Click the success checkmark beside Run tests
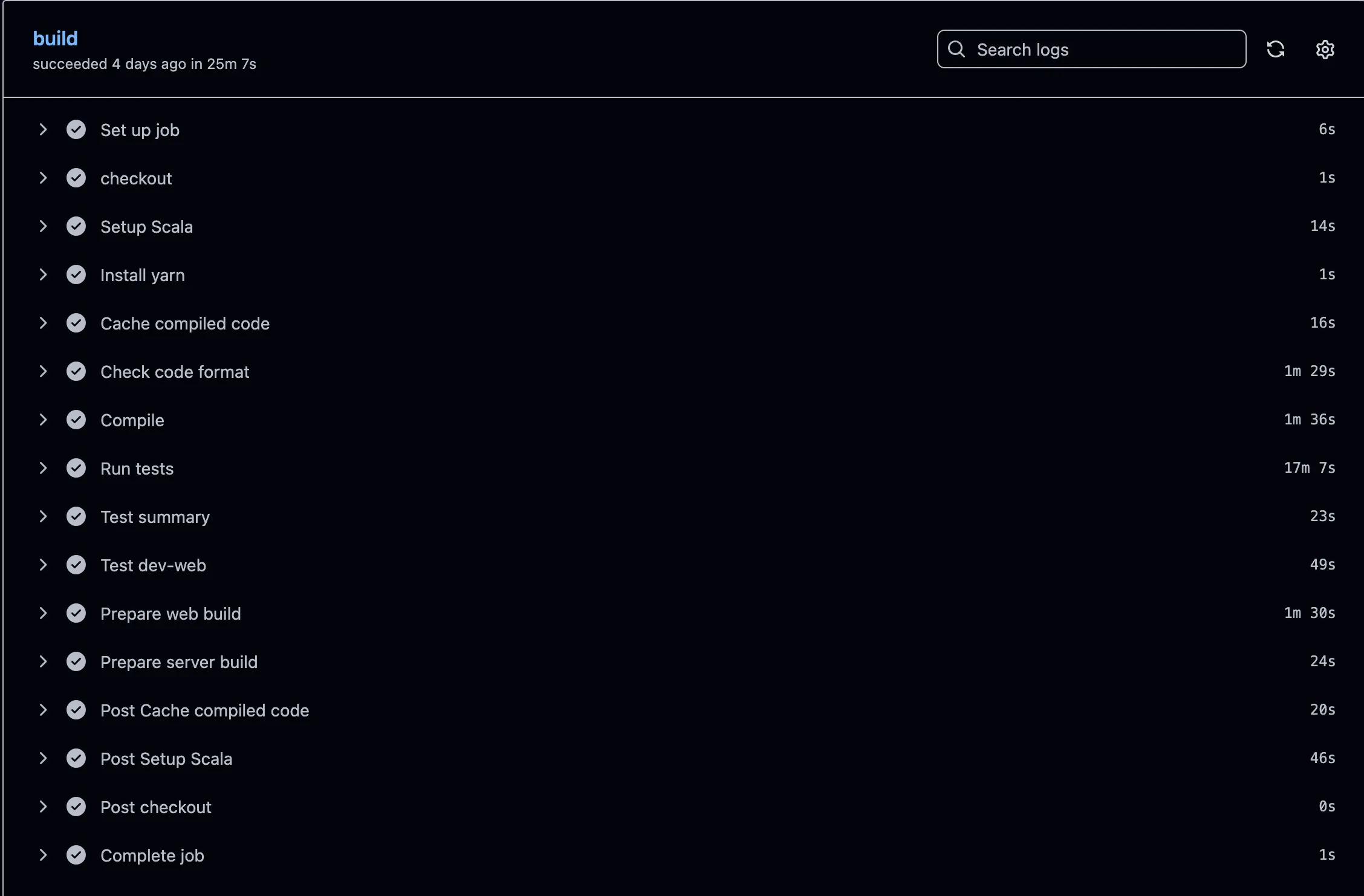The height and width of the screenshot is (896, 1364). point(76,468)
